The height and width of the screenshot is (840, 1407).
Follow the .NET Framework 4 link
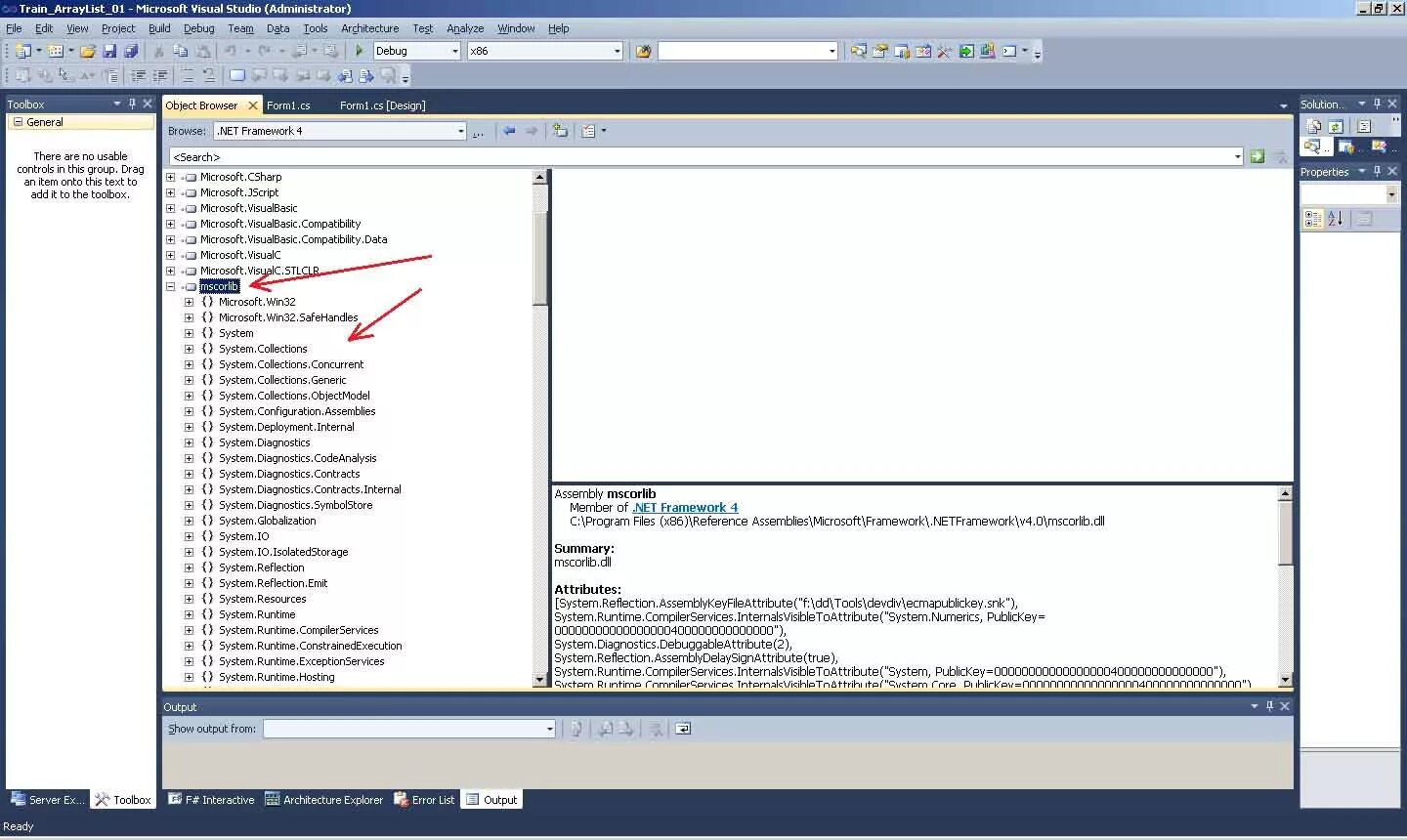pos(685,508)
